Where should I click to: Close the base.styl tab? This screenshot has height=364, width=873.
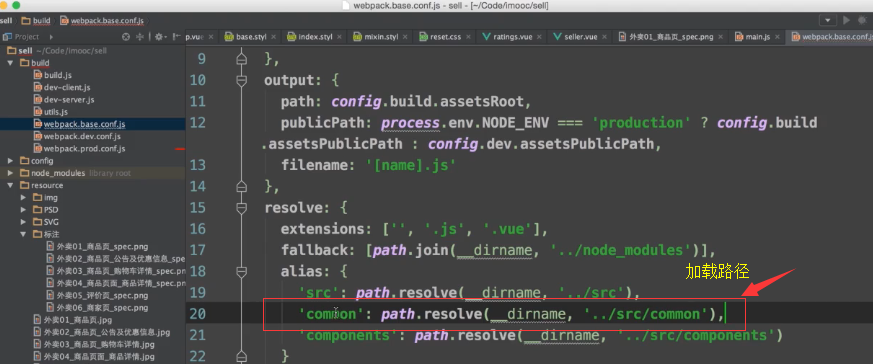click(273, 37)
